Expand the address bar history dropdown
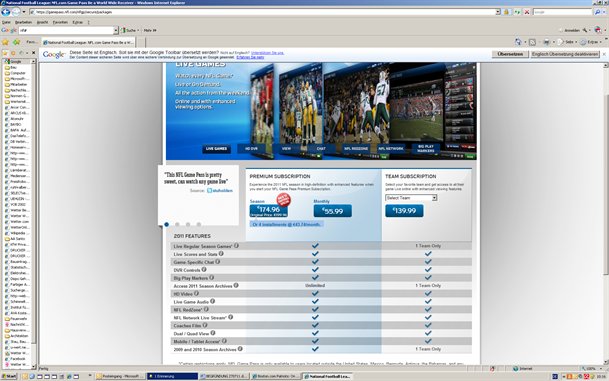 click(x=498, y=12)
